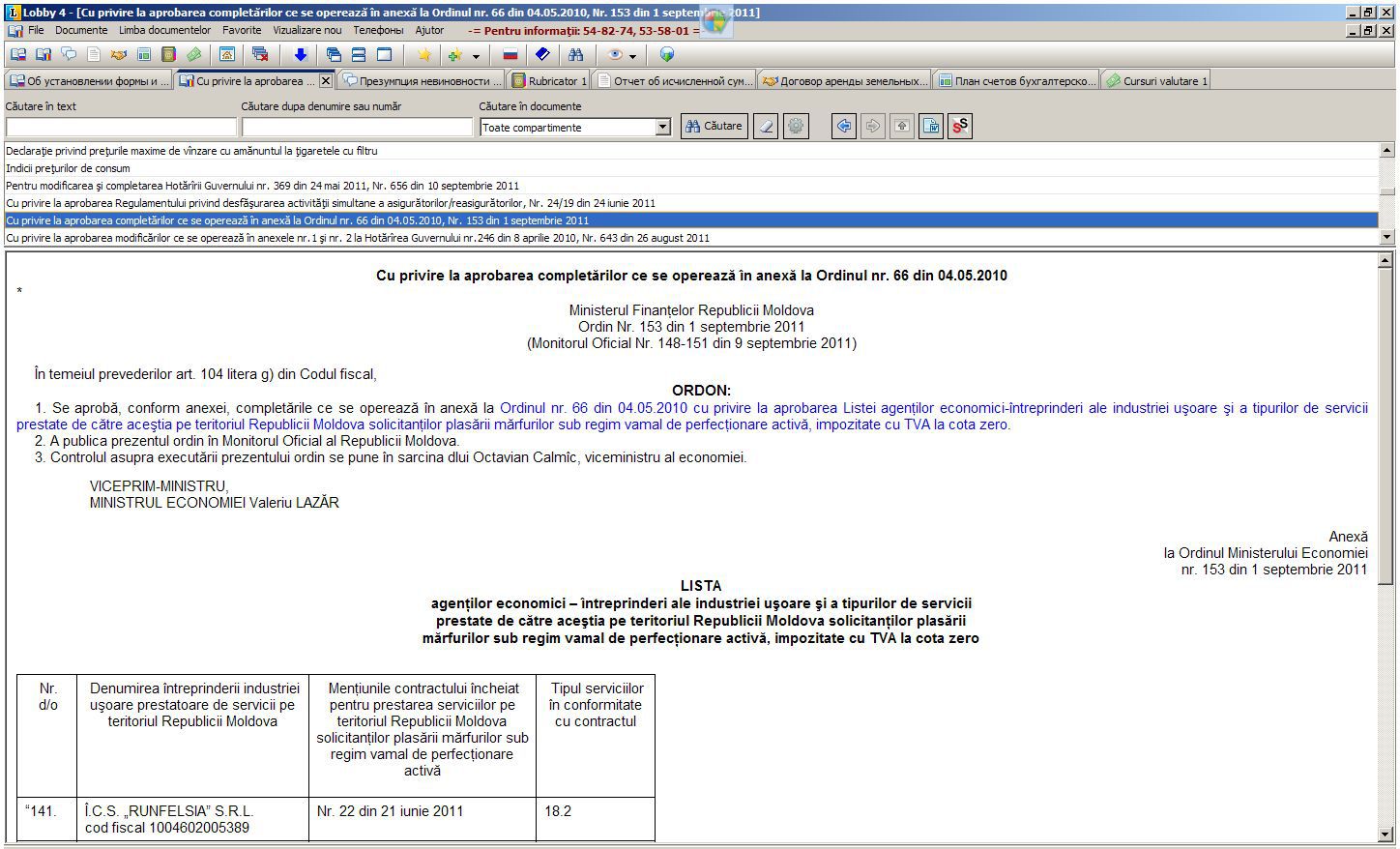The height and width of the screenshot is (849, 1400).
Task: Click the Moldovan-flag book icon in toolbar
Action: coord(44,55)
